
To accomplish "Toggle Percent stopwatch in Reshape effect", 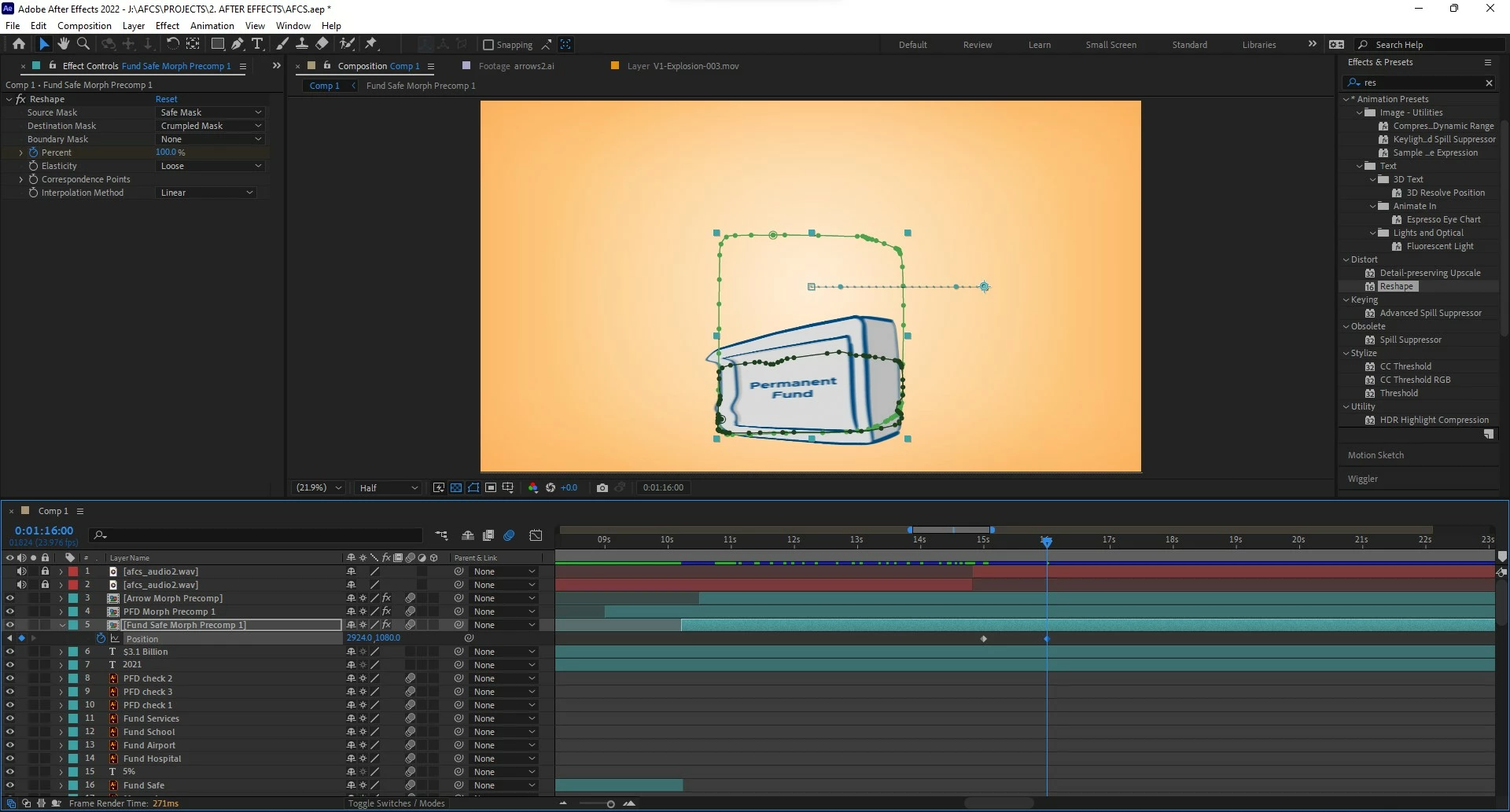I will pos(34,152).
